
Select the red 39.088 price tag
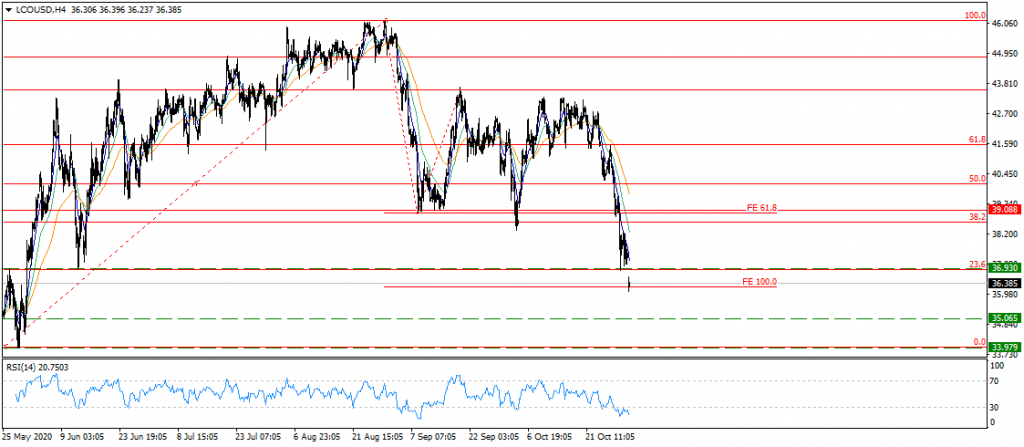pos(1003,210)
